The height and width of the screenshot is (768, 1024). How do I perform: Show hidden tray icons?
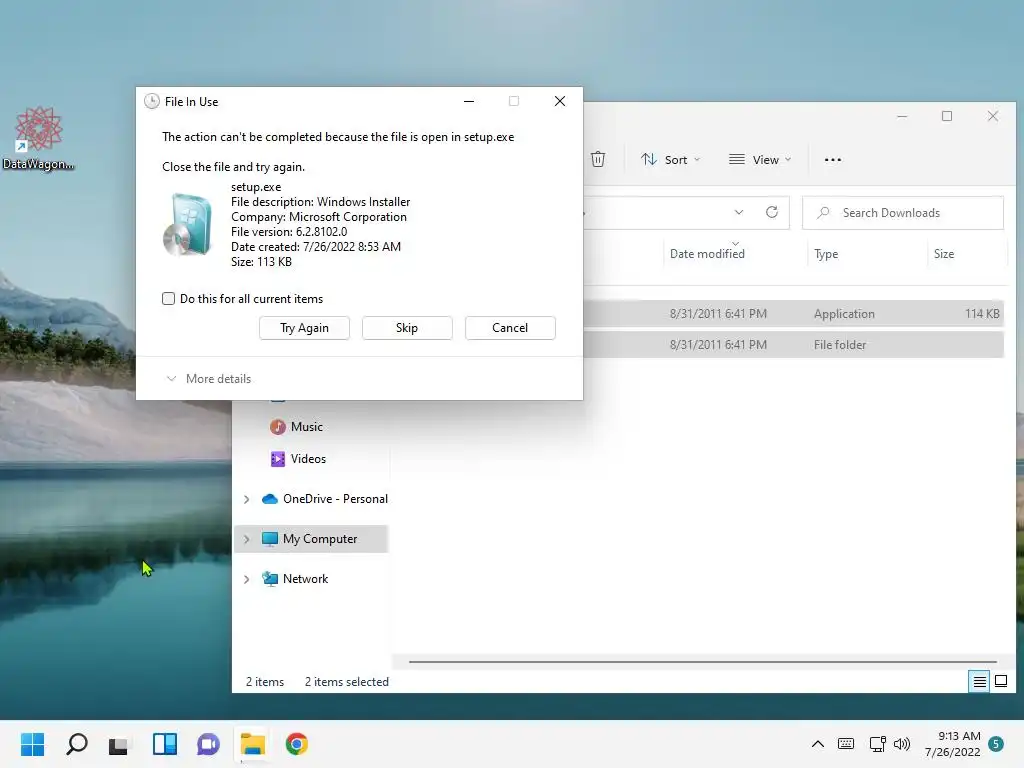click(818, 744)
